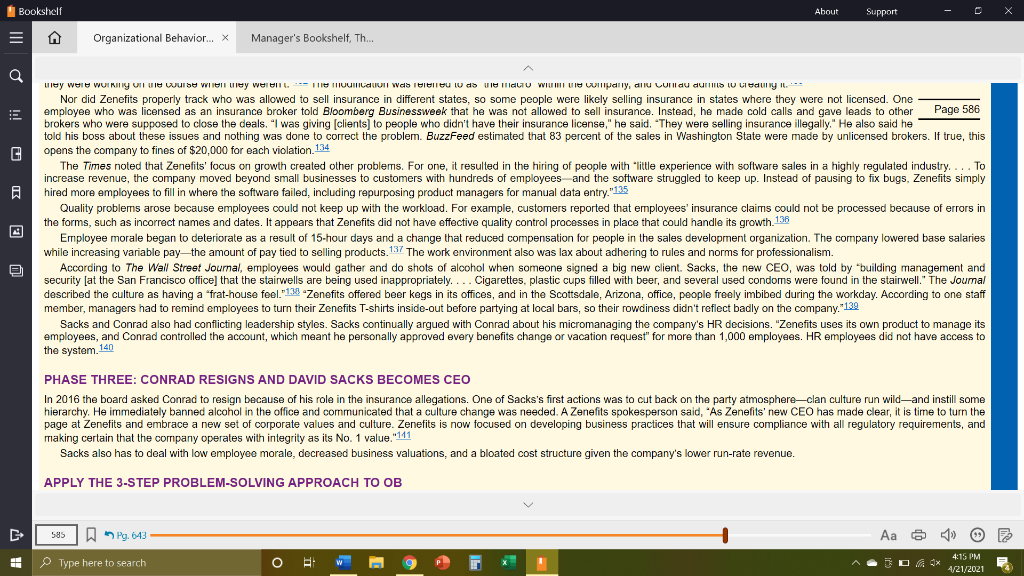Close the Organizational Behavior tab
Viewport: 1024px width, 576px height.
coord(225,38)
